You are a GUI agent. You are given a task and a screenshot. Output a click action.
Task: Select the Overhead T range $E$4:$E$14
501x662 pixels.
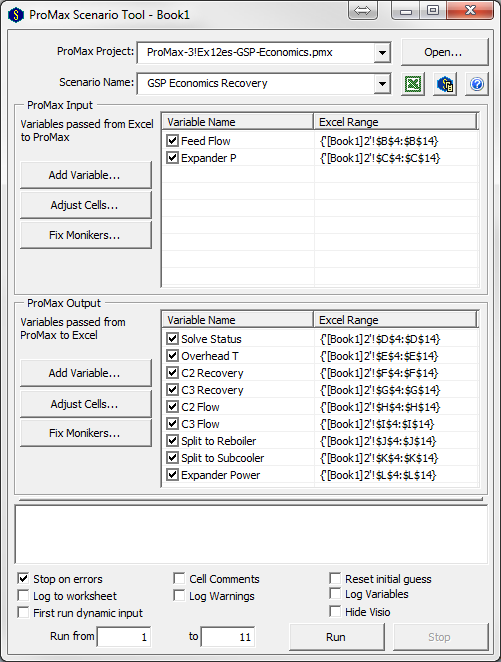coord(379,356)
